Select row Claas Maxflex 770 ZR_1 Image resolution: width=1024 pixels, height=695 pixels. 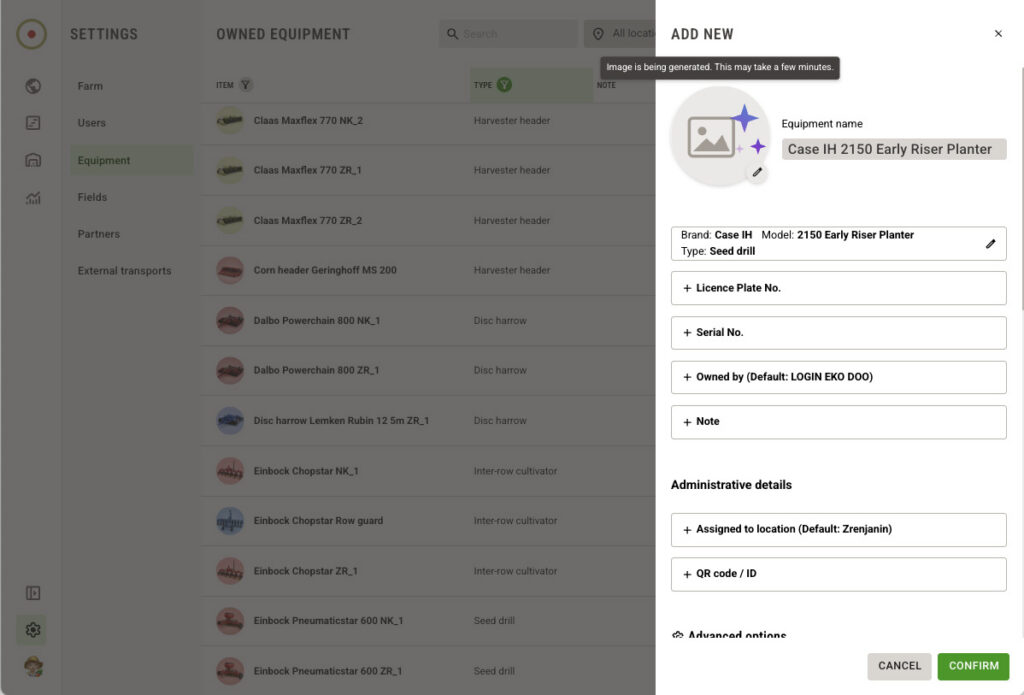428,170
